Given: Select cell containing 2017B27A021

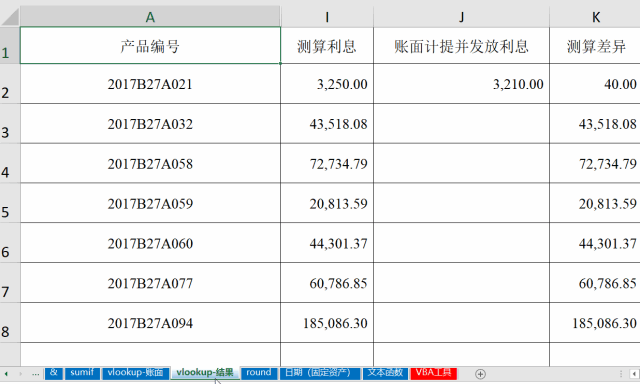Looking at the screenshot, I should (x=150, y=84).
